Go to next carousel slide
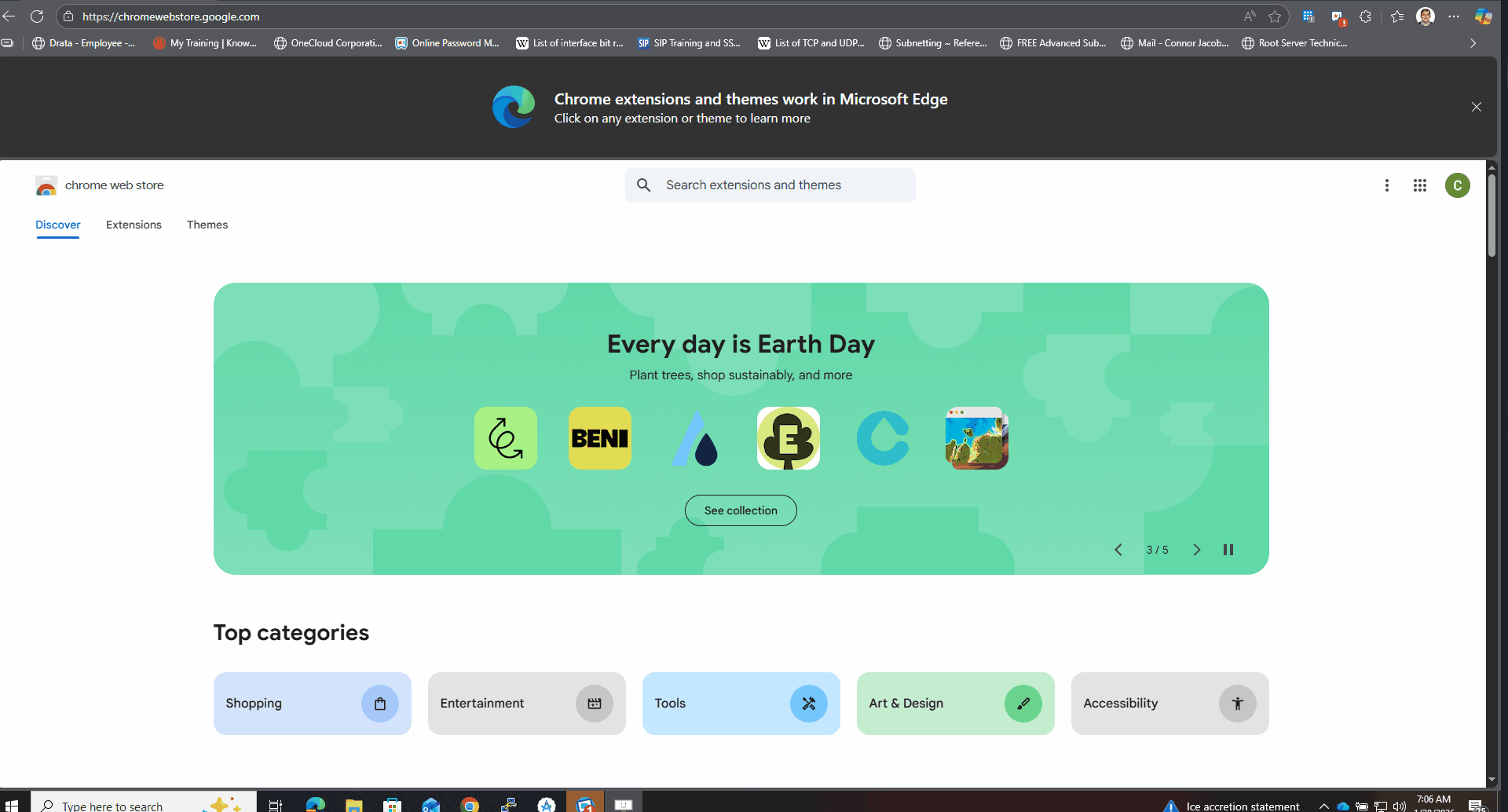 tap(1196, 550)
